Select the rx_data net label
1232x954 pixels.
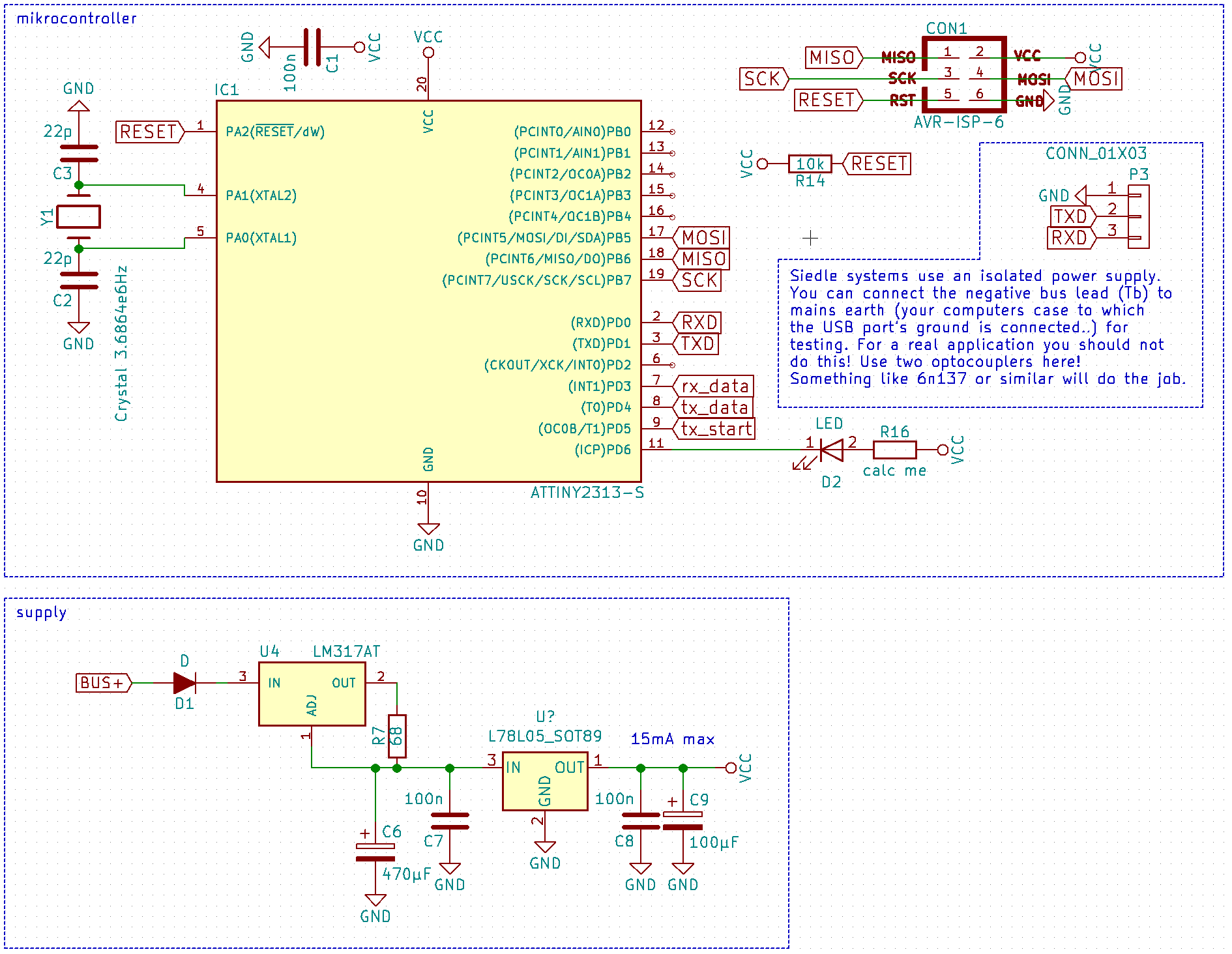pos(713,386)
